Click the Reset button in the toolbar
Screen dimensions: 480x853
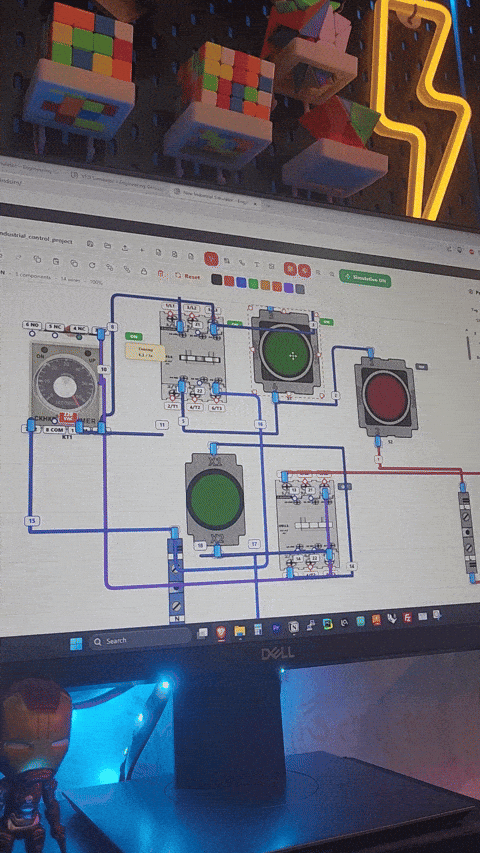[188, 276]
